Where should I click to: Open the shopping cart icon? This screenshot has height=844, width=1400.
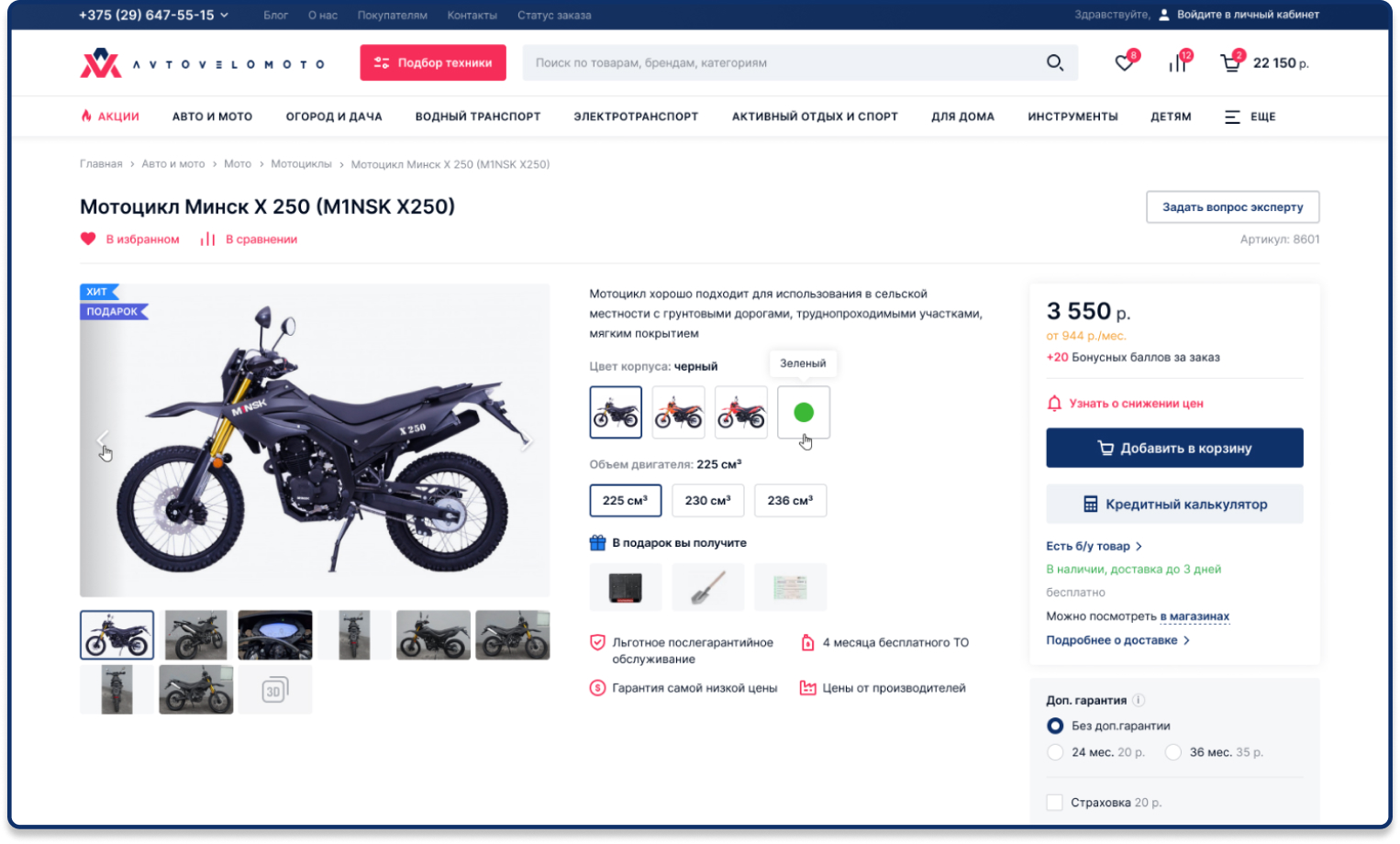(x=1230, y=63)
